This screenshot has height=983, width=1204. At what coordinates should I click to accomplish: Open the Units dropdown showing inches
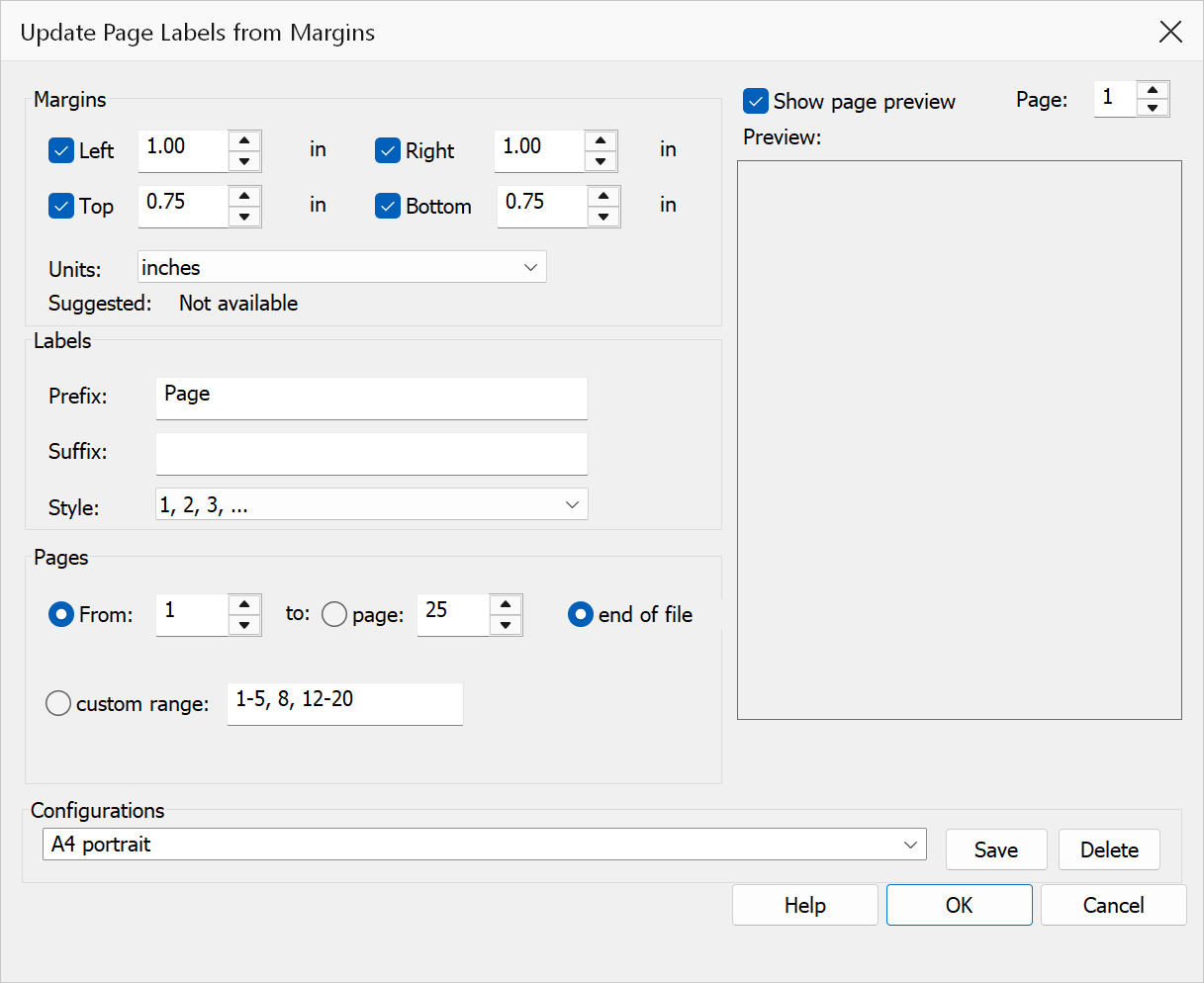coord(342,267)
